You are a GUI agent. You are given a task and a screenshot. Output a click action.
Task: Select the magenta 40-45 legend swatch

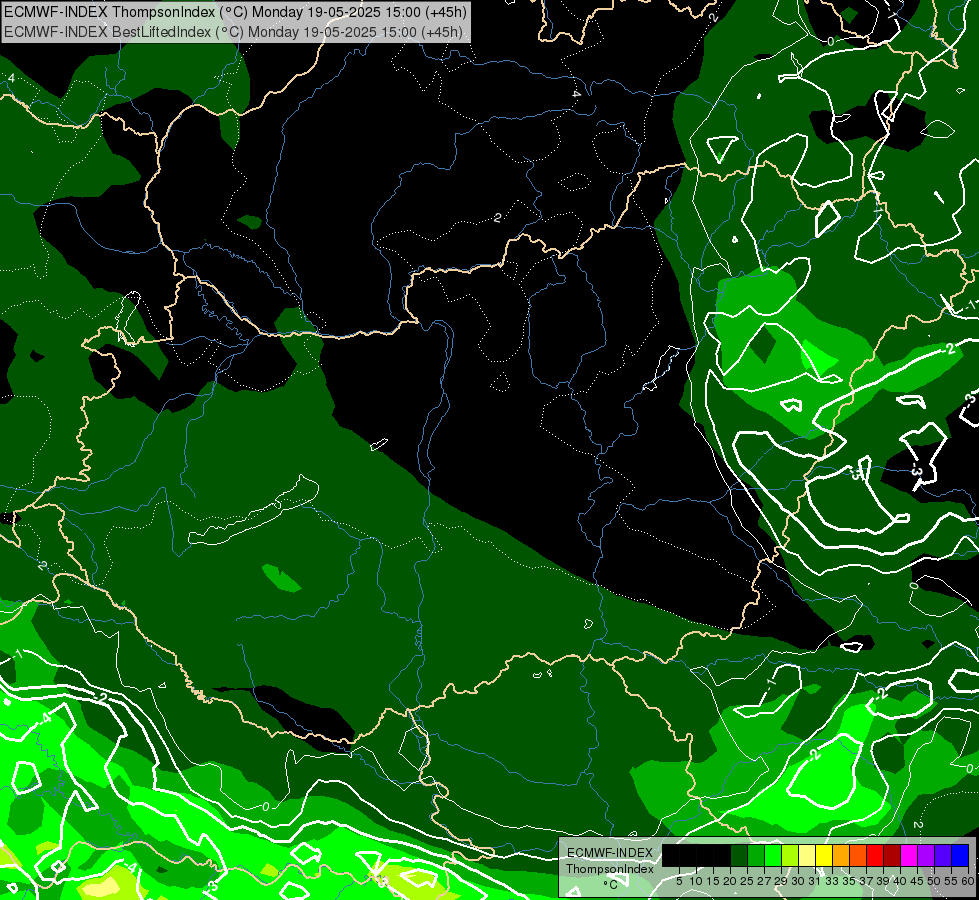pyautogui.click(x=909, y=855)
